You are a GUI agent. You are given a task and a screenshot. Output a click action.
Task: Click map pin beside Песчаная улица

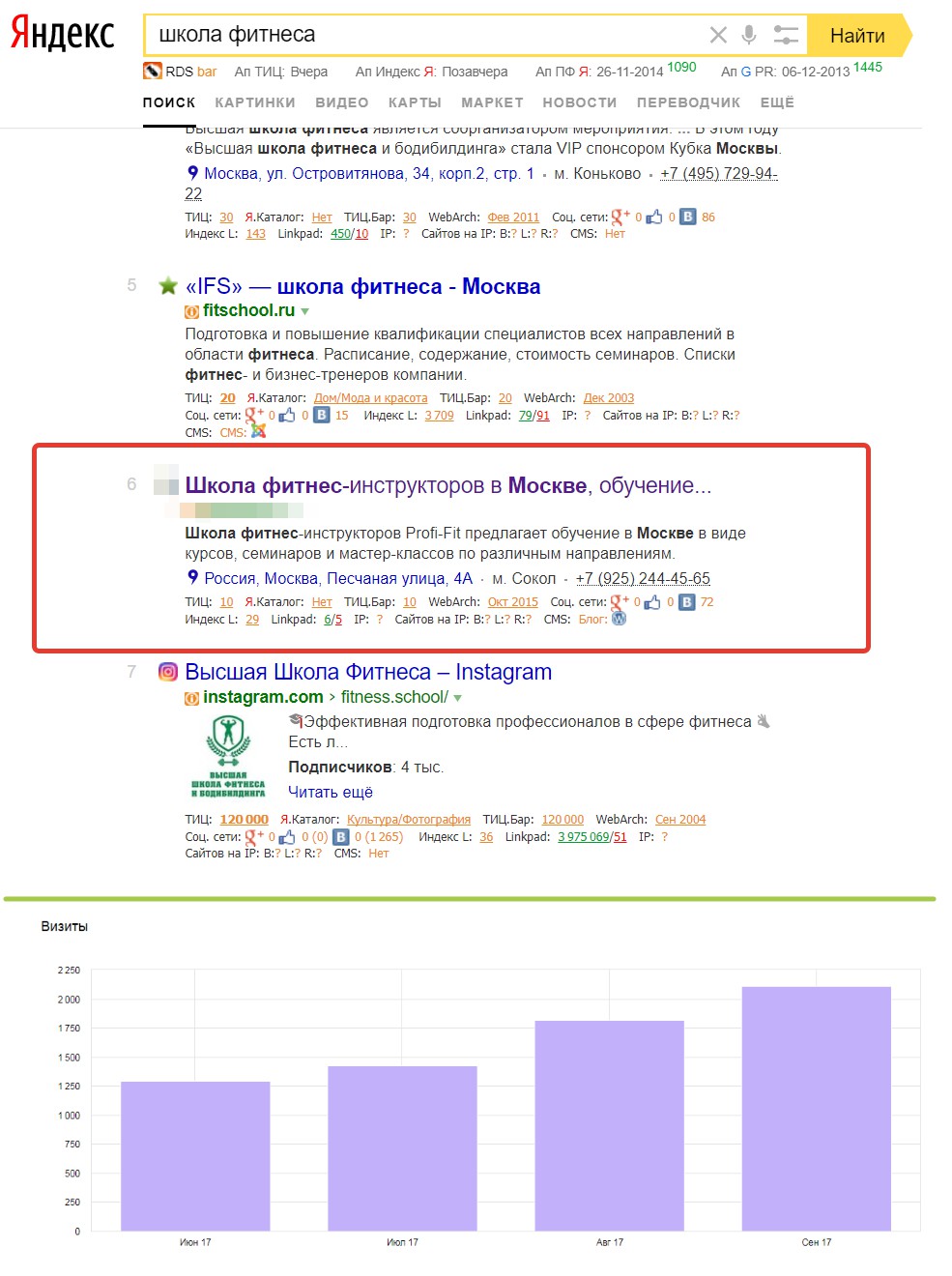click(x=192, y=578)
